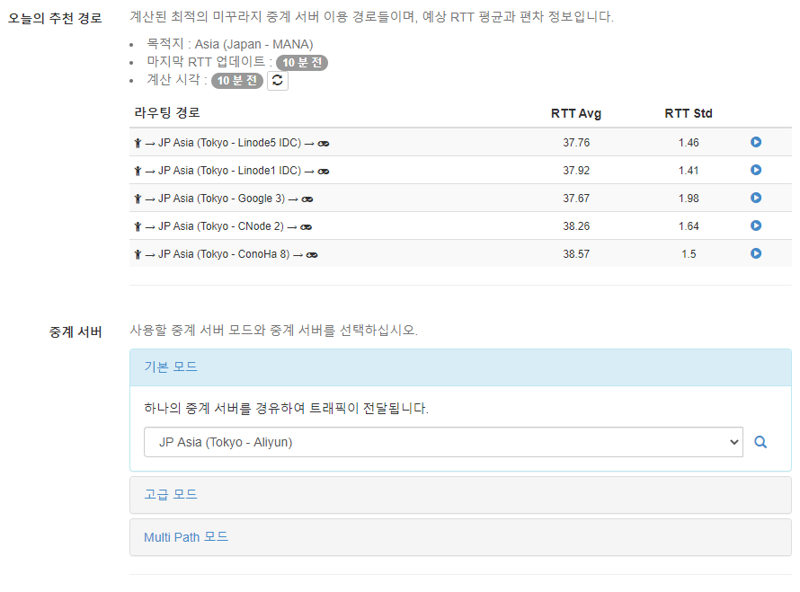Click play icon for ConoHa 8 route
This screenshot has width=800, height=592.
click(756, 253)
